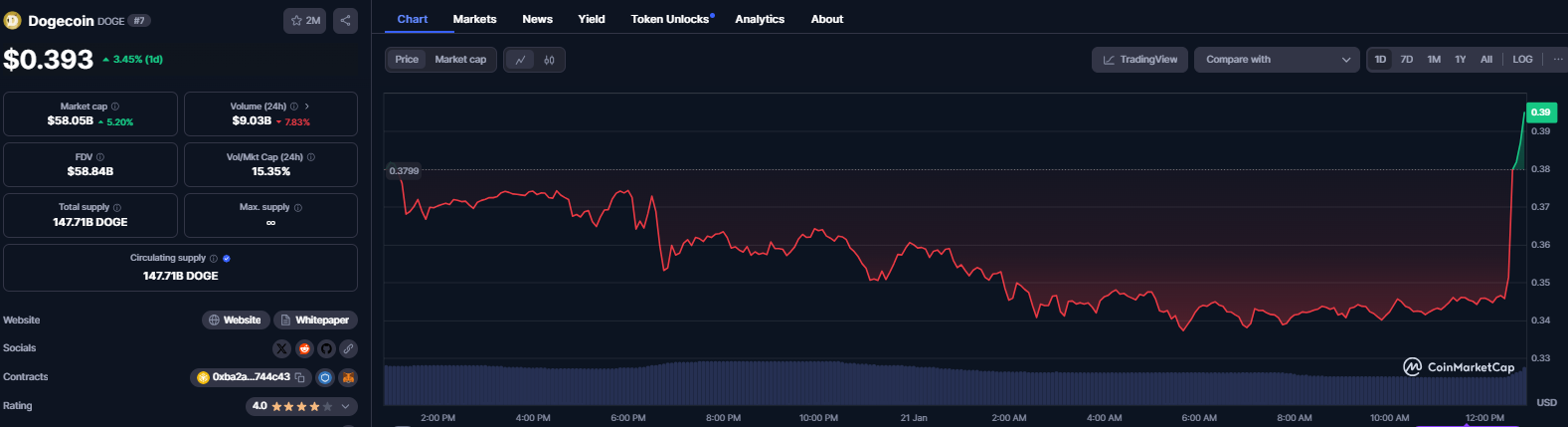1568x427 pixels.
Task: Add Dogecoin to watchlist with star button
Action: [304, 20]
